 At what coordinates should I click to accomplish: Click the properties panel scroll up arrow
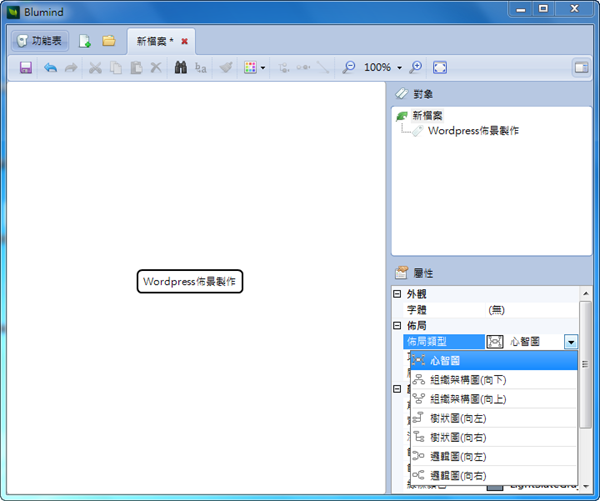(x=586, y=294)
